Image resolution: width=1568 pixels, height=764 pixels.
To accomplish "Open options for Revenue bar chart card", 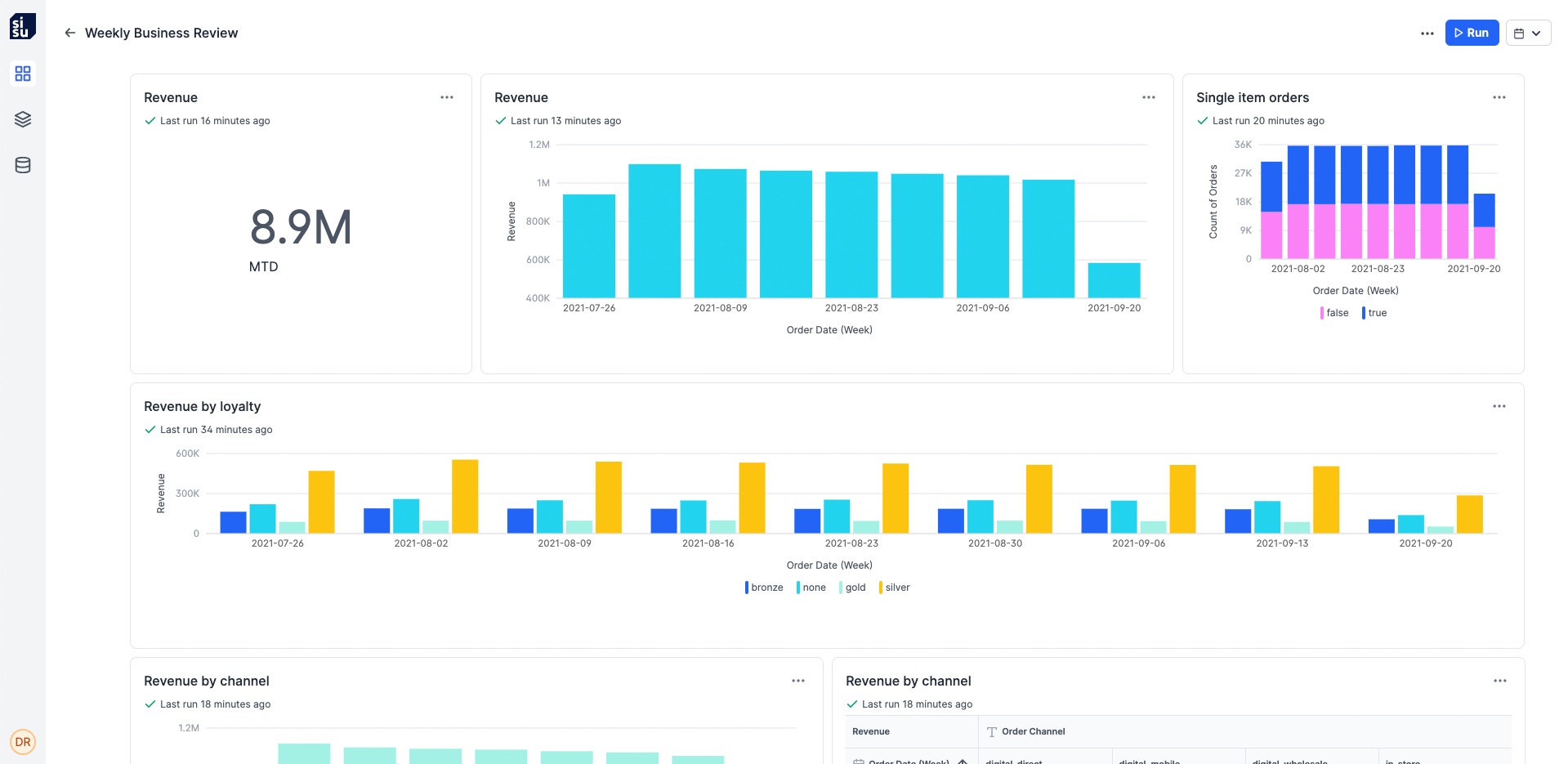I will pos(1148,97).
